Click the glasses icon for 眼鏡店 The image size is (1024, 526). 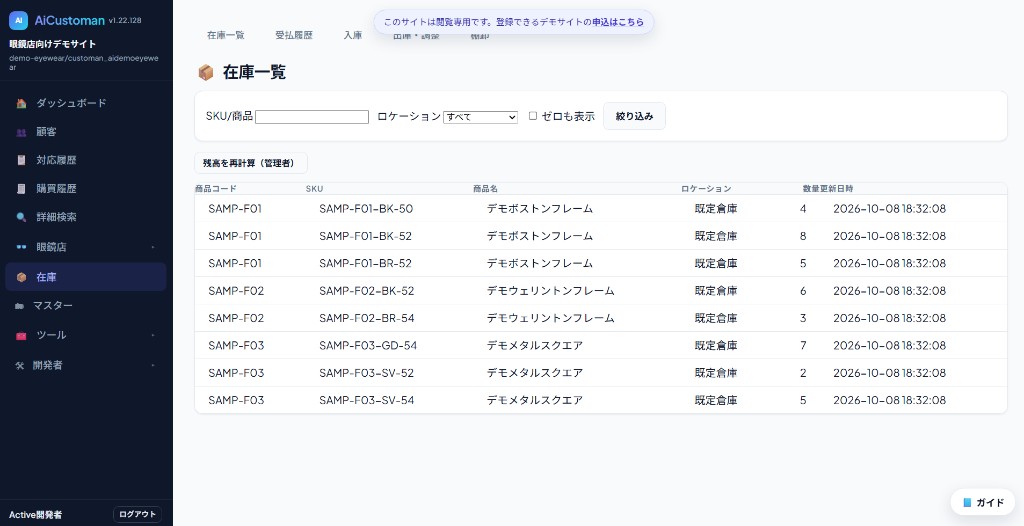tap(21, 247)
